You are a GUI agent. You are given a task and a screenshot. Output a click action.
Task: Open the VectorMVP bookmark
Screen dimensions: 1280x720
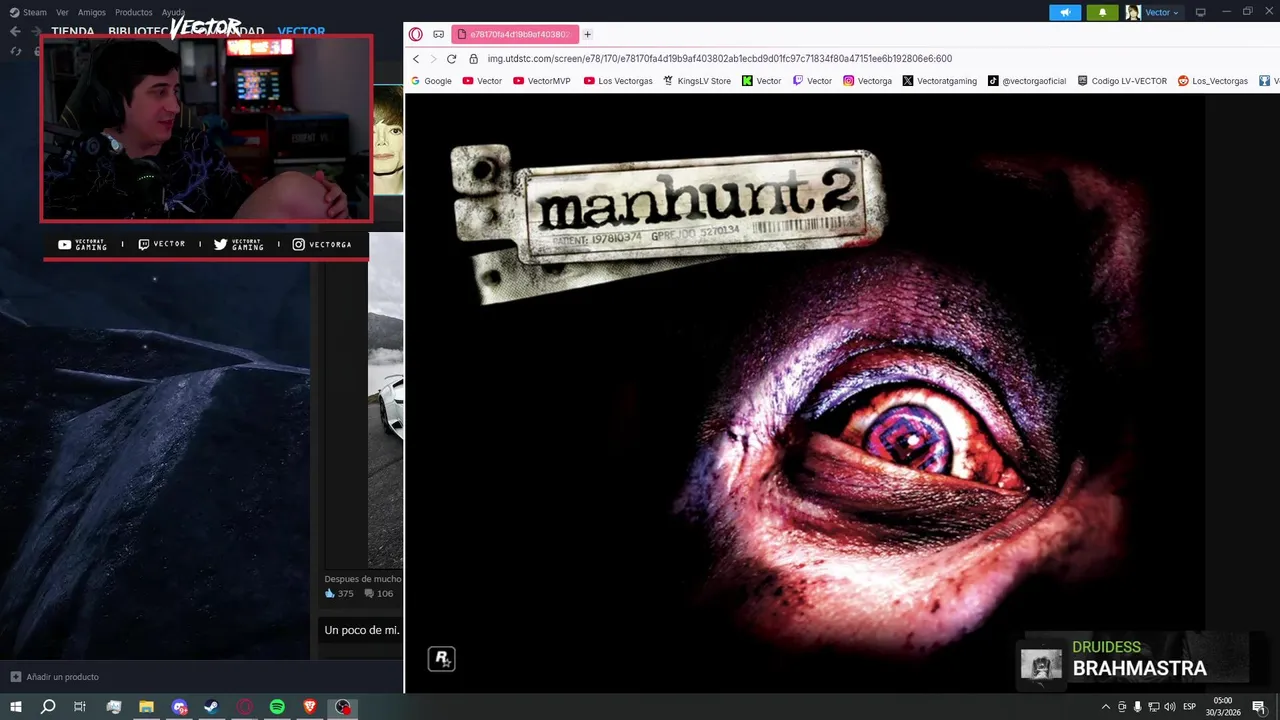[541, 81]
